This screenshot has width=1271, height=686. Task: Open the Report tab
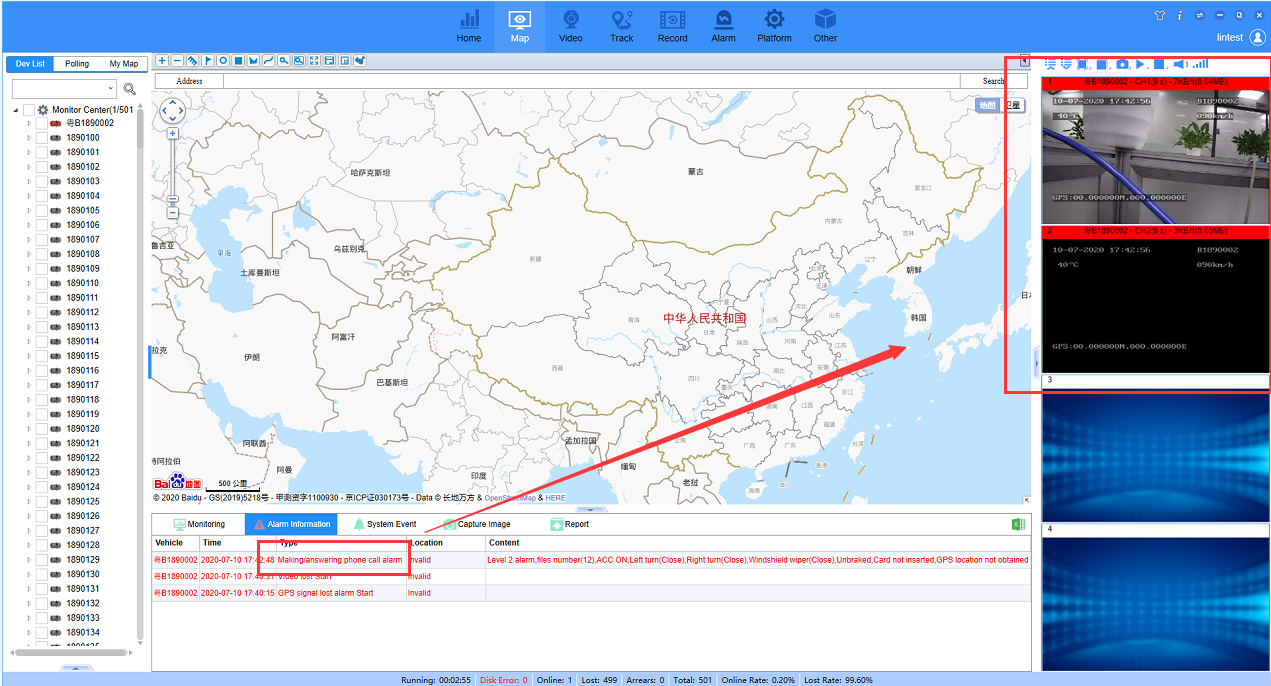tap(570, 524)
